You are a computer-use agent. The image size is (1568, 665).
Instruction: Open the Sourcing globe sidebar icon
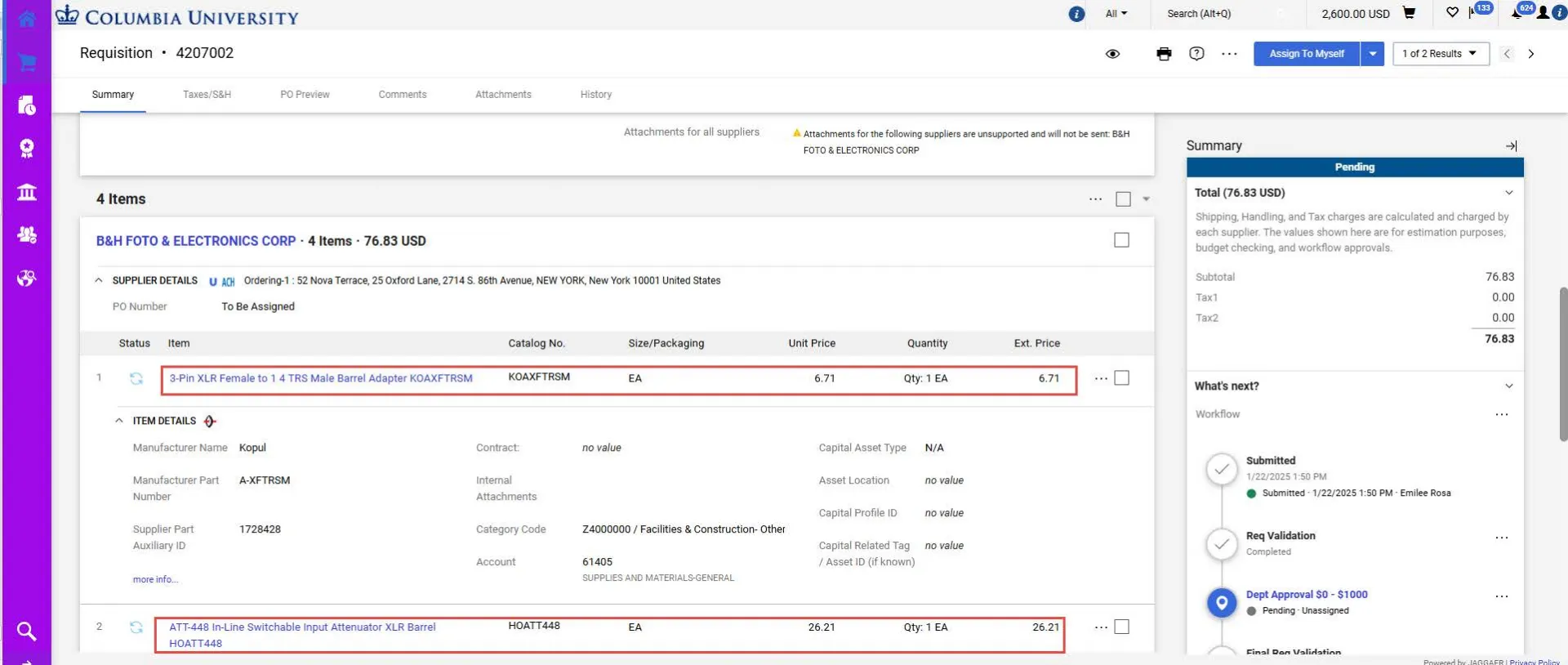coord(27,279)
